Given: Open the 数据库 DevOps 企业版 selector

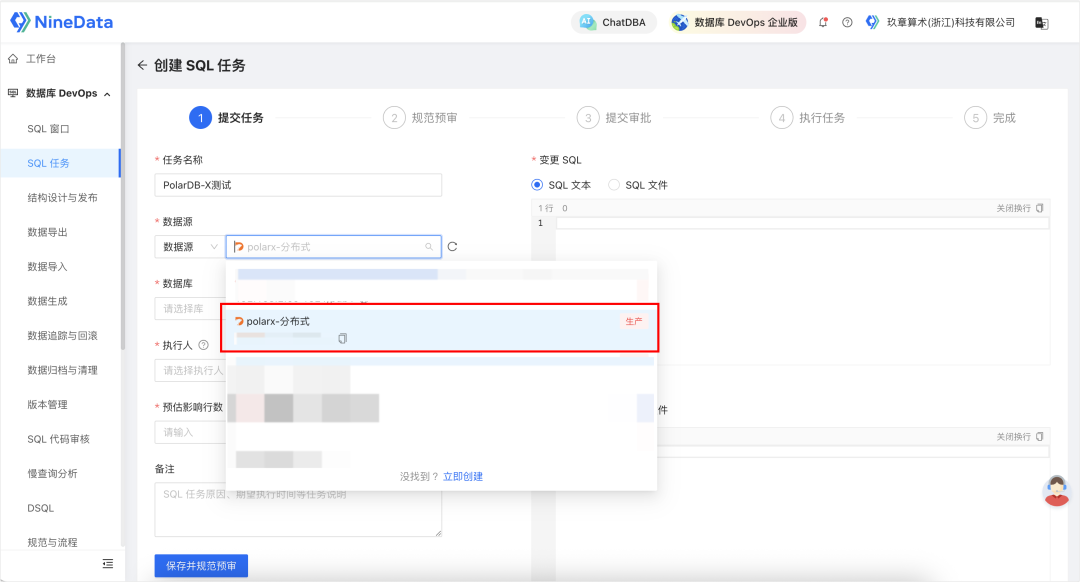Looking at the screenshot, I should [x=736, y=22].
